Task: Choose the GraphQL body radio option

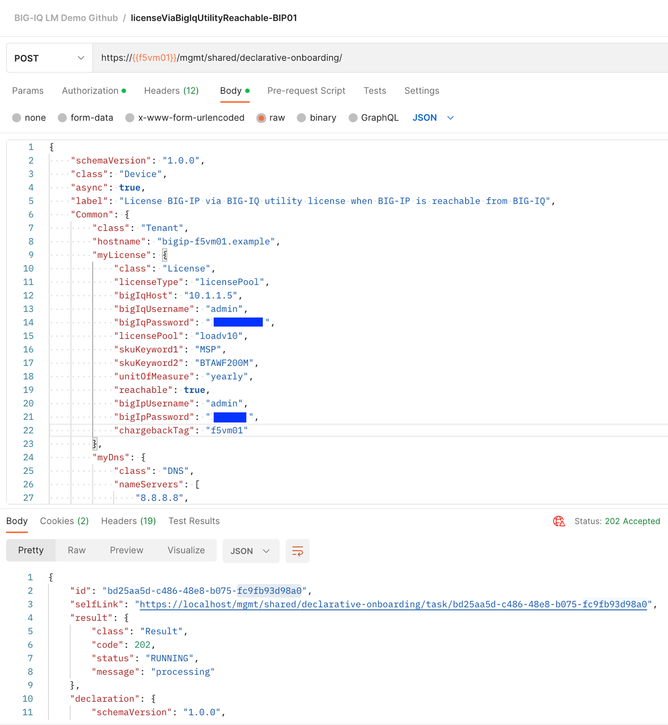Action: click(x=353, y=118)
